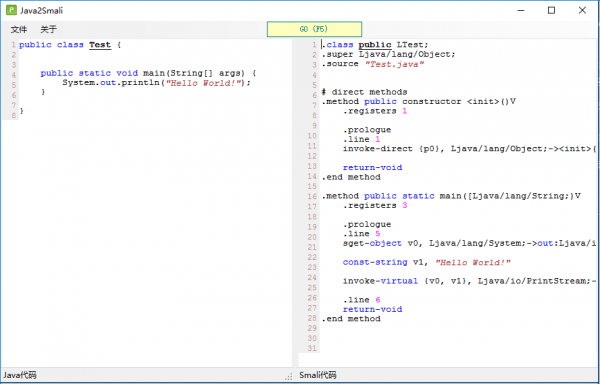Click the Java2Smali app icon in title bar

[x=11, y=10]
